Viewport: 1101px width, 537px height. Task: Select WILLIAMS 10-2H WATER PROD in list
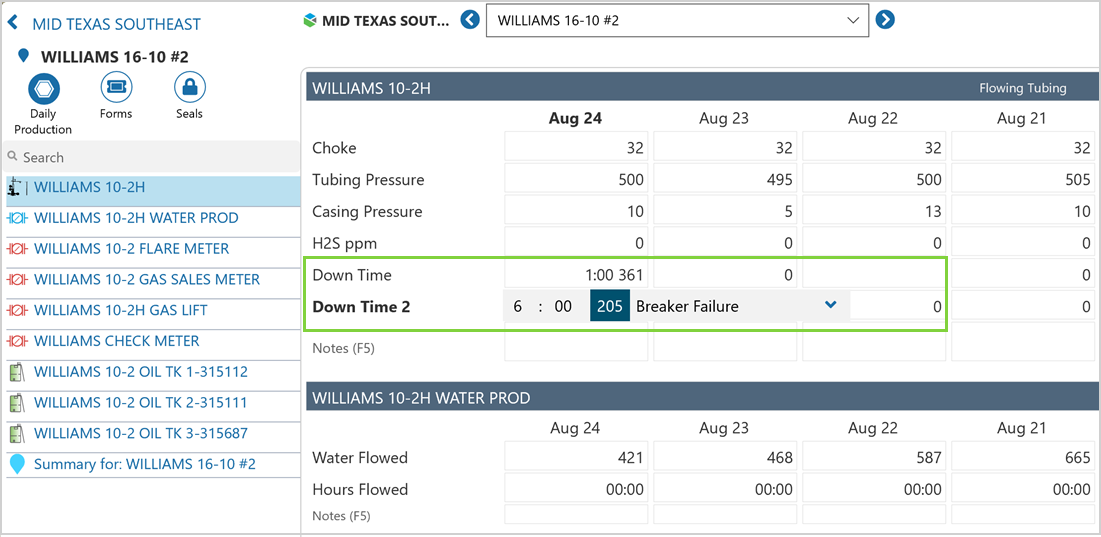pos(136,218)
